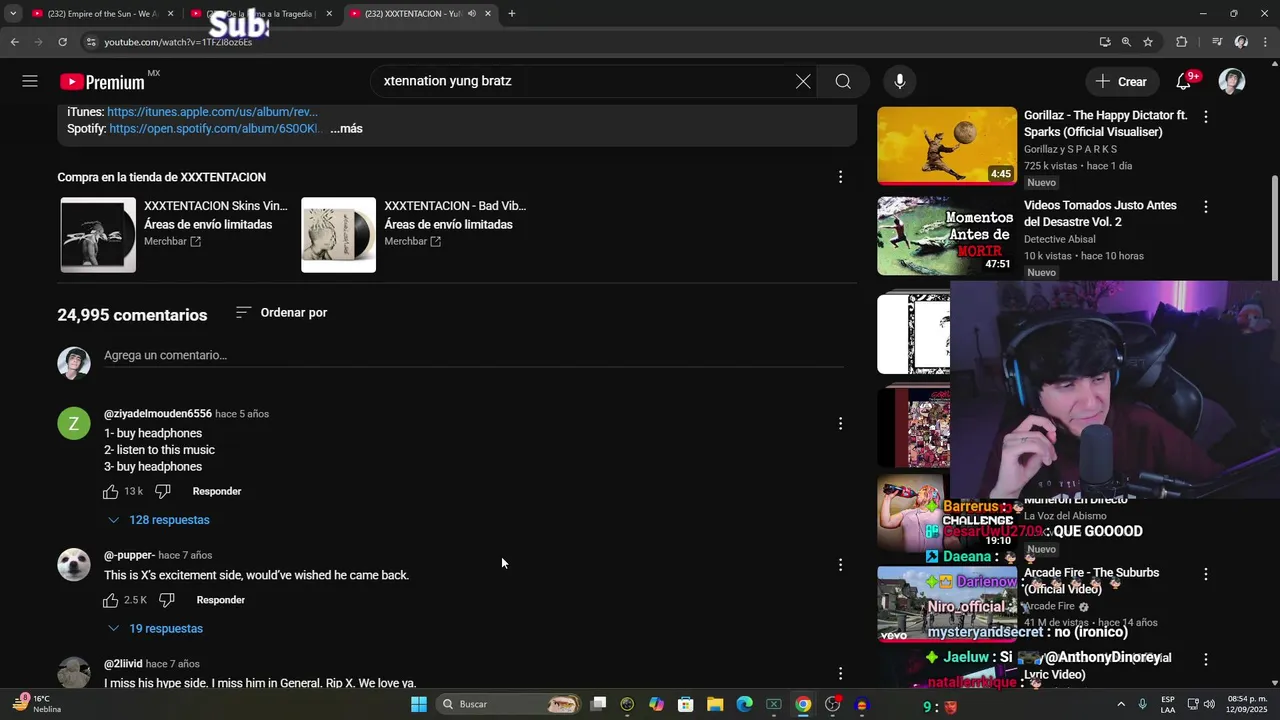Zoom control icon in address bar
Viewport: 1280px width, 720px height.
pos(1126,42)
